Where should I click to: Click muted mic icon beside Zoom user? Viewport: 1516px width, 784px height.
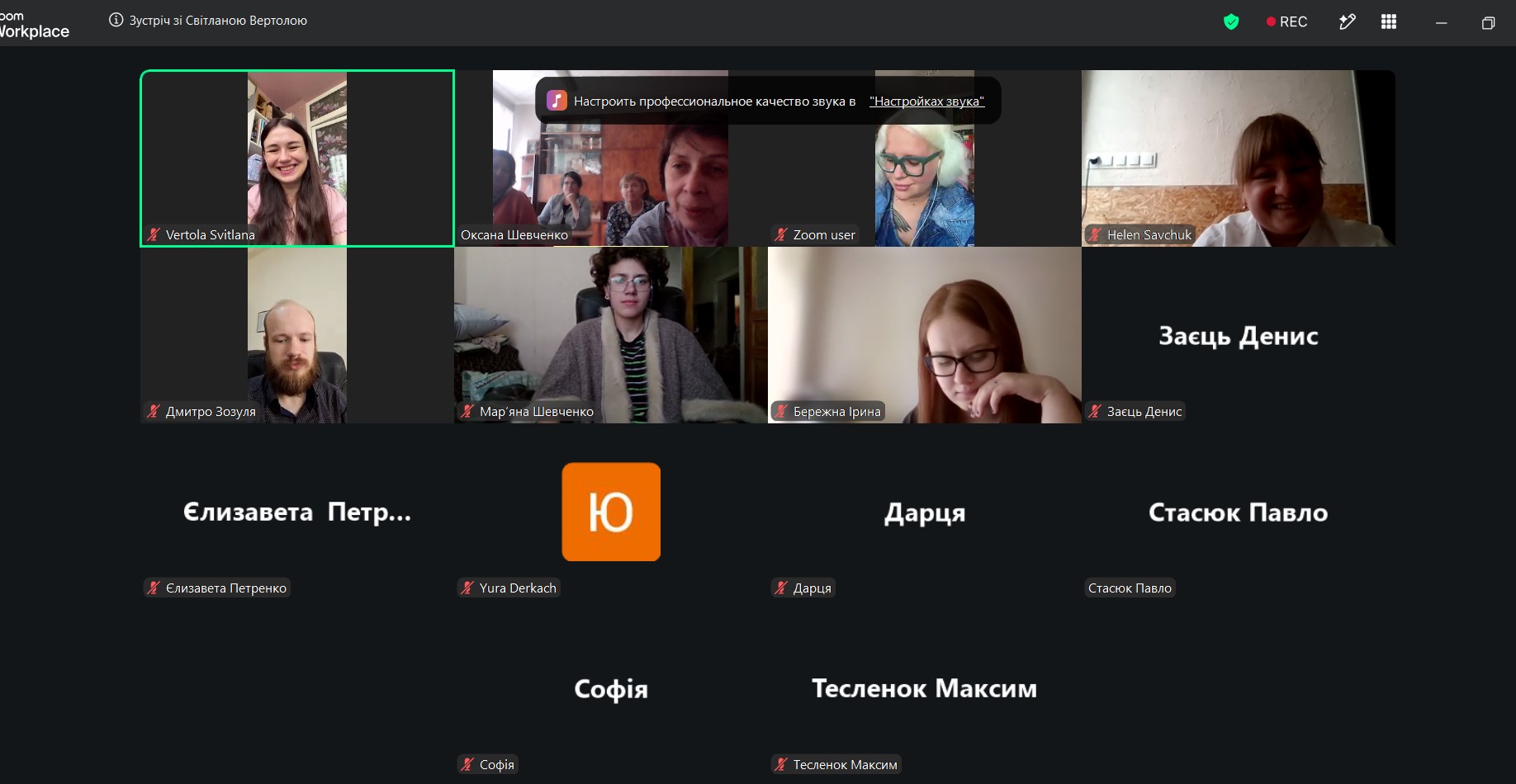781,234
